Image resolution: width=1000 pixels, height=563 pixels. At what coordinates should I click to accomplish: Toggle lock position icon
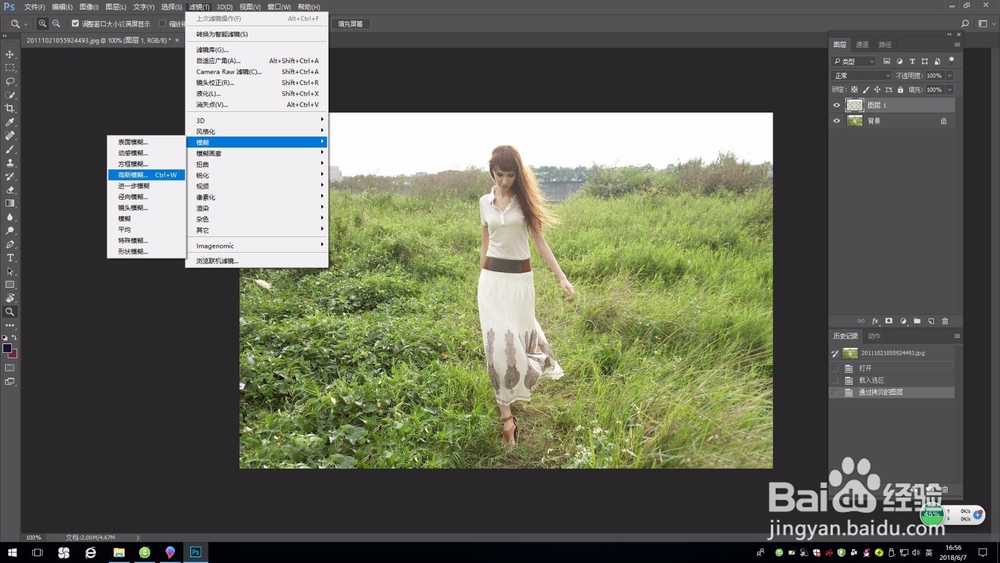coord(877,90)
